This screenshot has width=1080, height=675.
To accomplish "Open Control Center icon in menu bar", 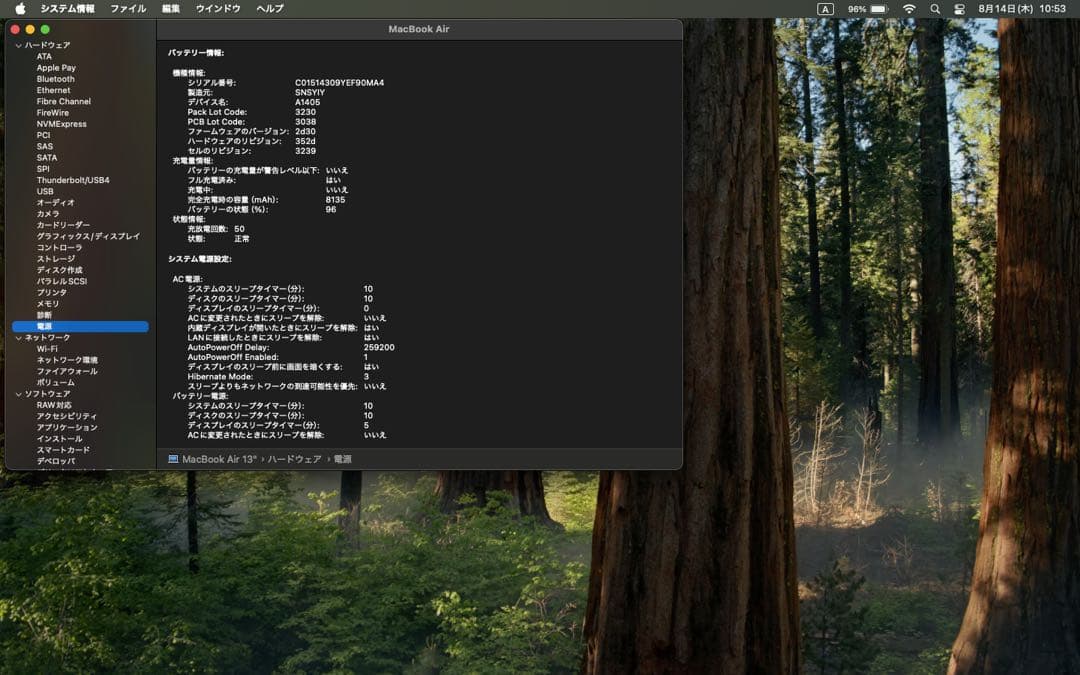I will pos(960,8).
